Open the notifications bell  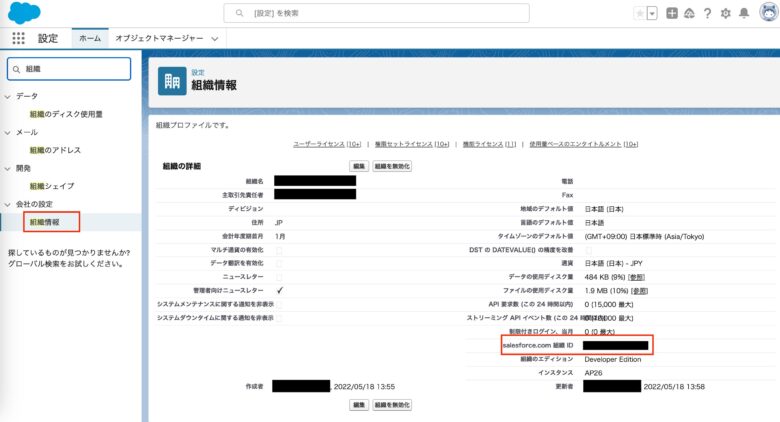744,13
